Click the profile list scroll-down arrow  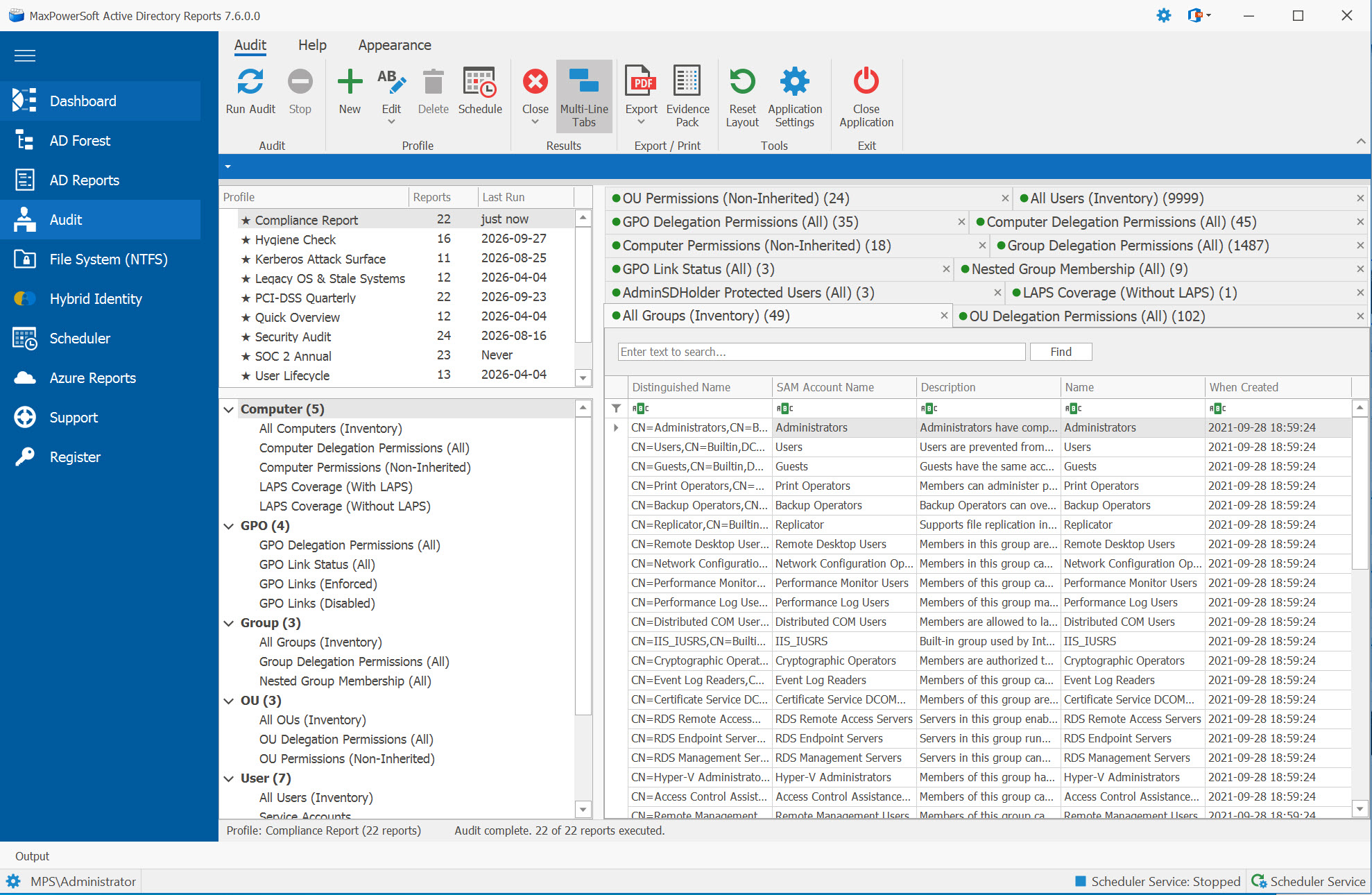(583, 378)
